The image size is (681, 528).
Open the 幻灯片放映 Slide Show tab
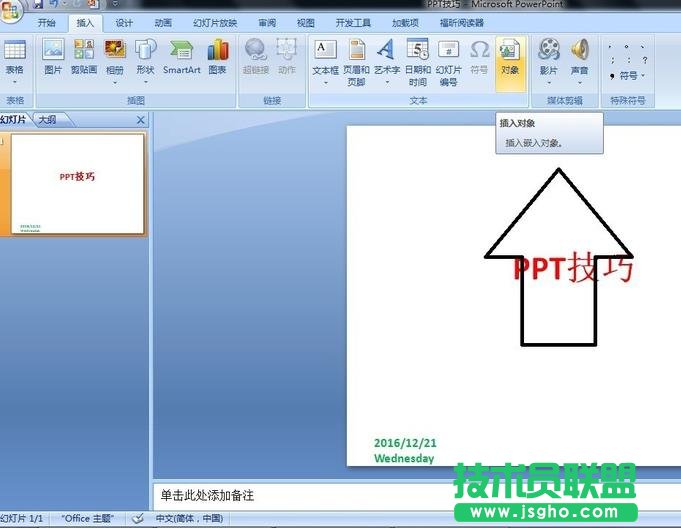[215, 23]
